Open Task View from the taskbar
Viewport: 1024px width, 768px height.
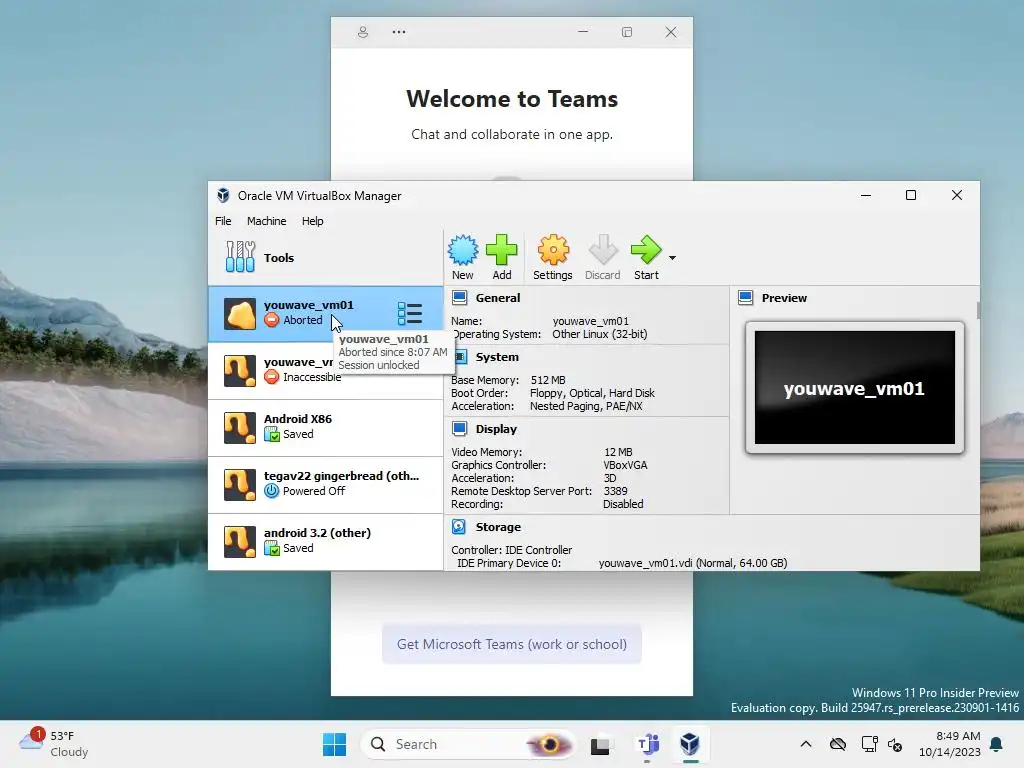click(601, 744)
